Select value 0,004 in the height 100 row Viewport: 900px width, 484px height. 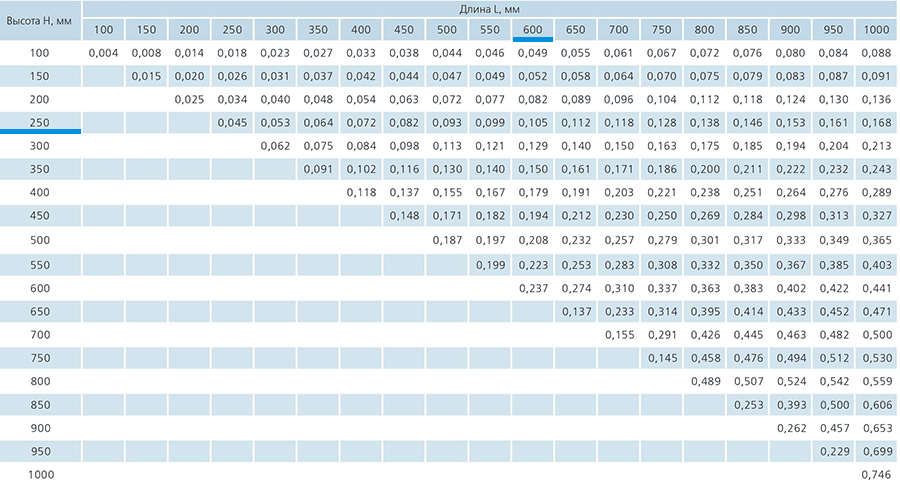[x=103, y=53]
